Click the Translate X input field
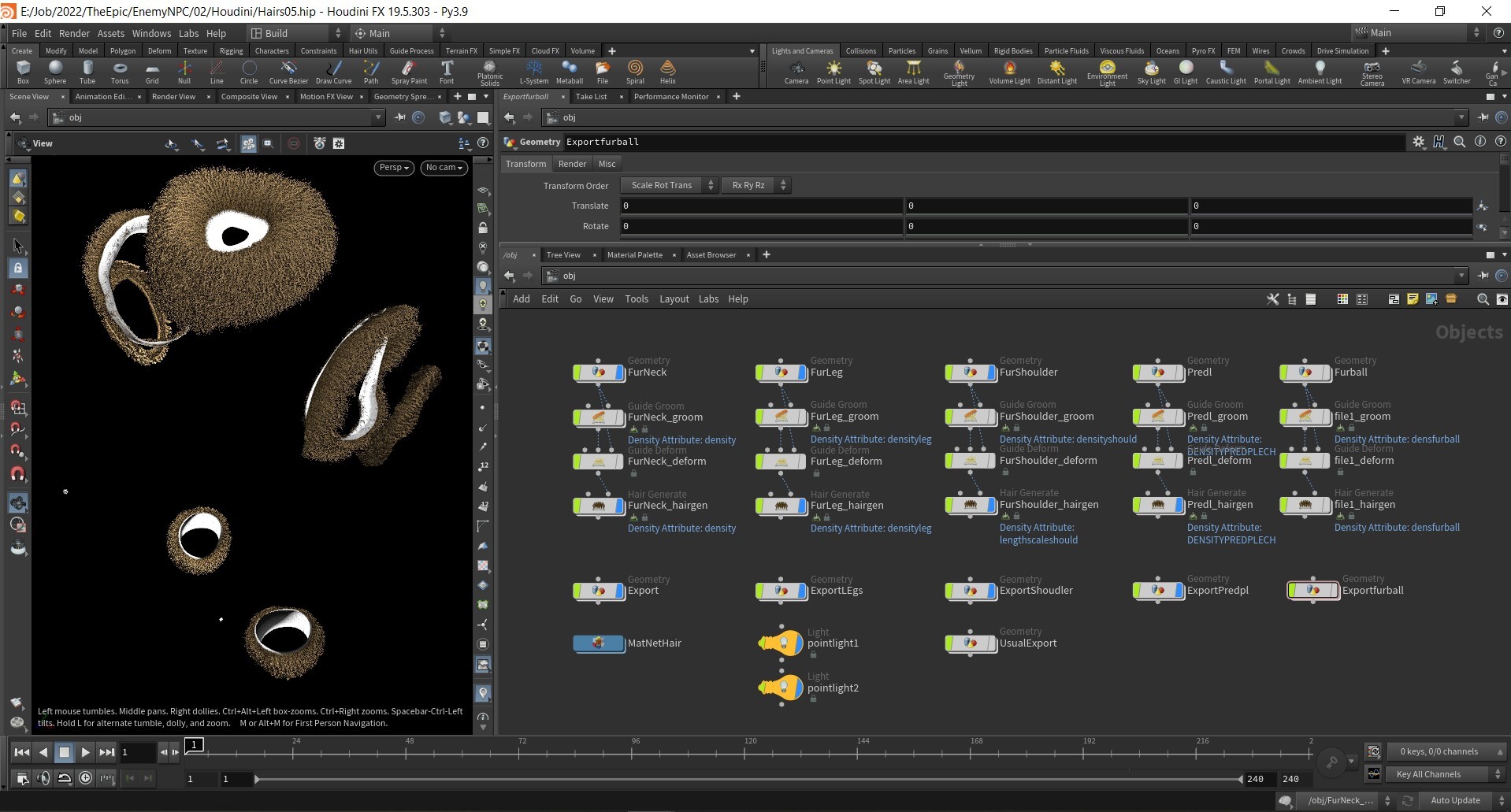Image resolution: width=1511 pixels, height=812 pixels. point(761,206)
